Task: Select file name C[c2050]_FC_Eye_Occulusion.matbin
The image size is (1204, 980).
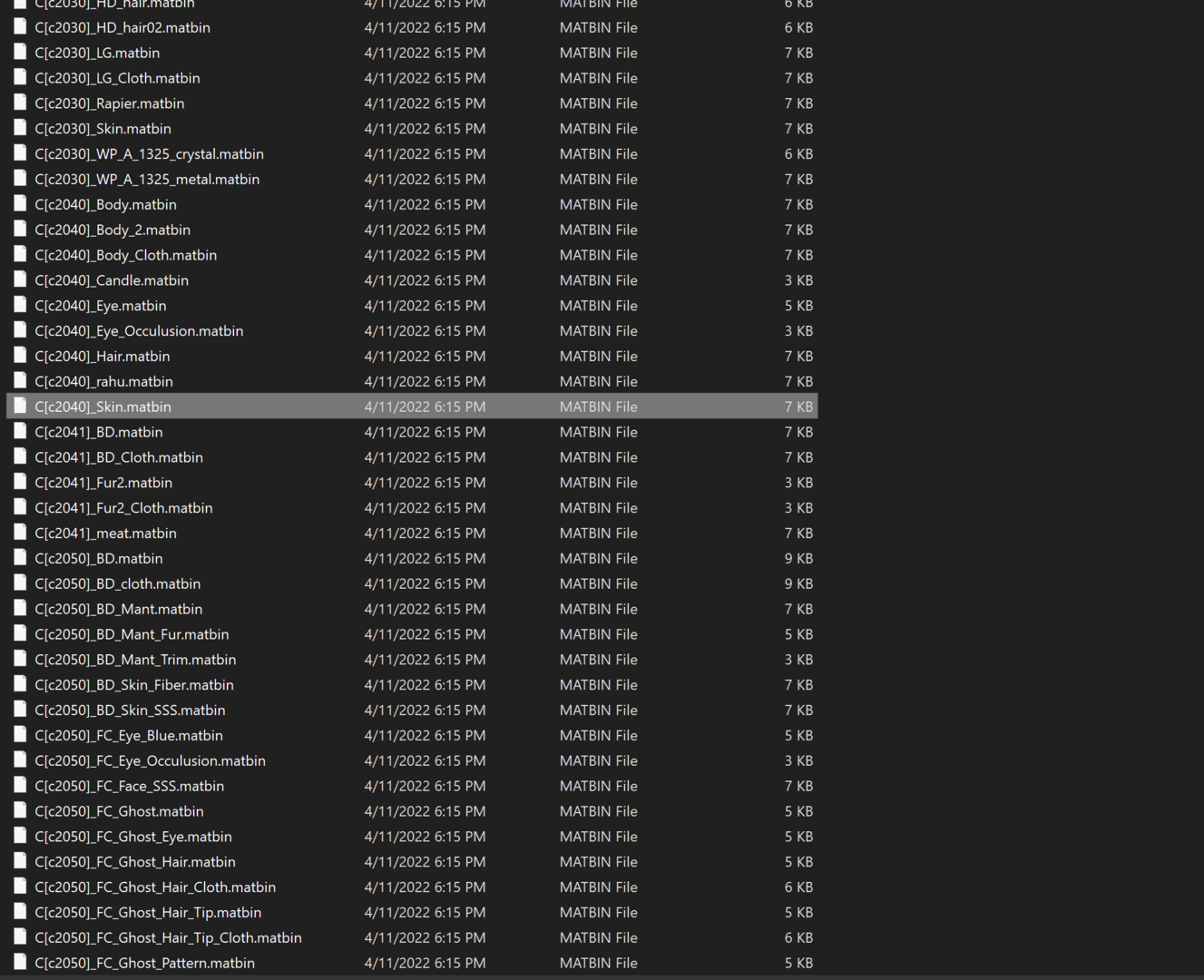Action: tap(150, 761)
